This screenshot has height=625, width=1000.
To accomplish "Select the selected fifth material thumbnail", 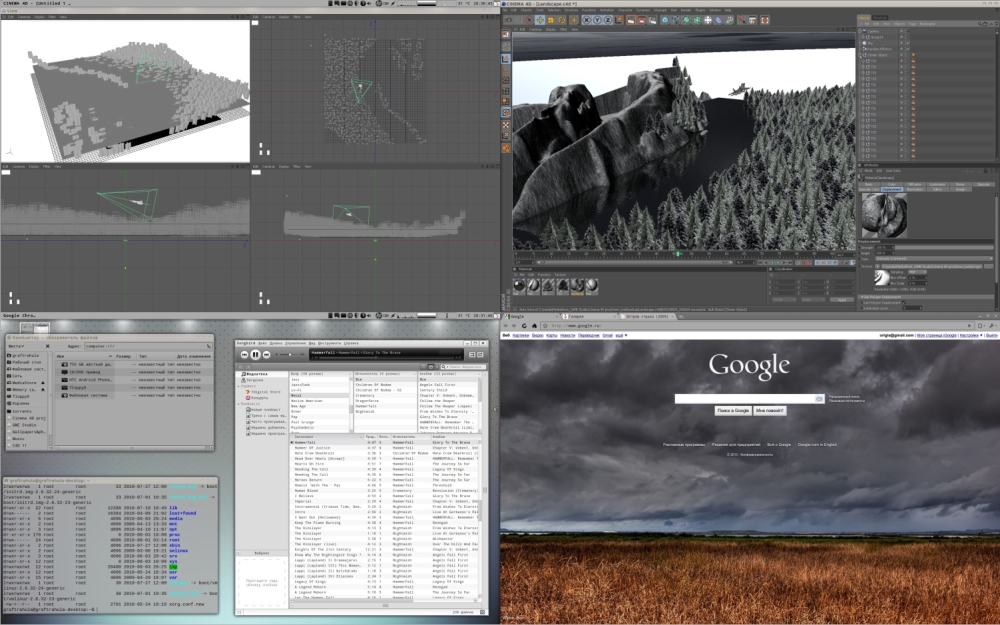I will coord(577,286).
